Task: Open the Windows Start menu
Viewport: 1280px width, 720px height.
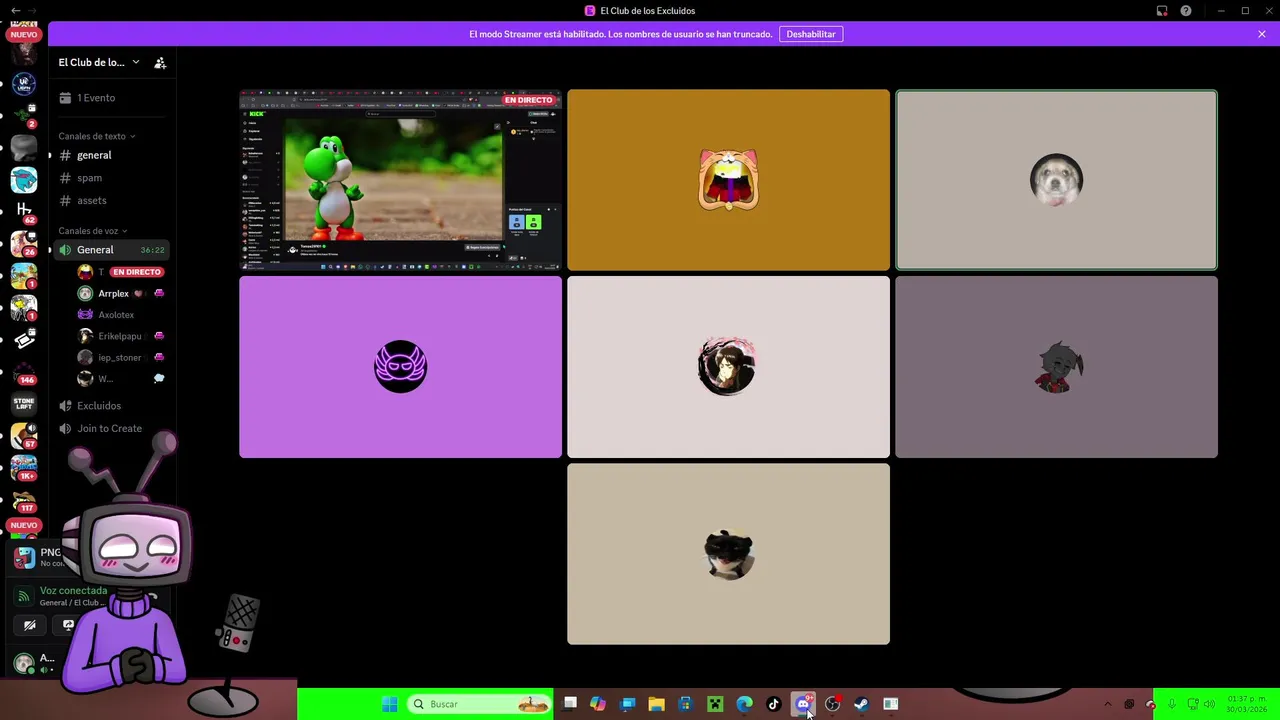Action: point(389,704)
